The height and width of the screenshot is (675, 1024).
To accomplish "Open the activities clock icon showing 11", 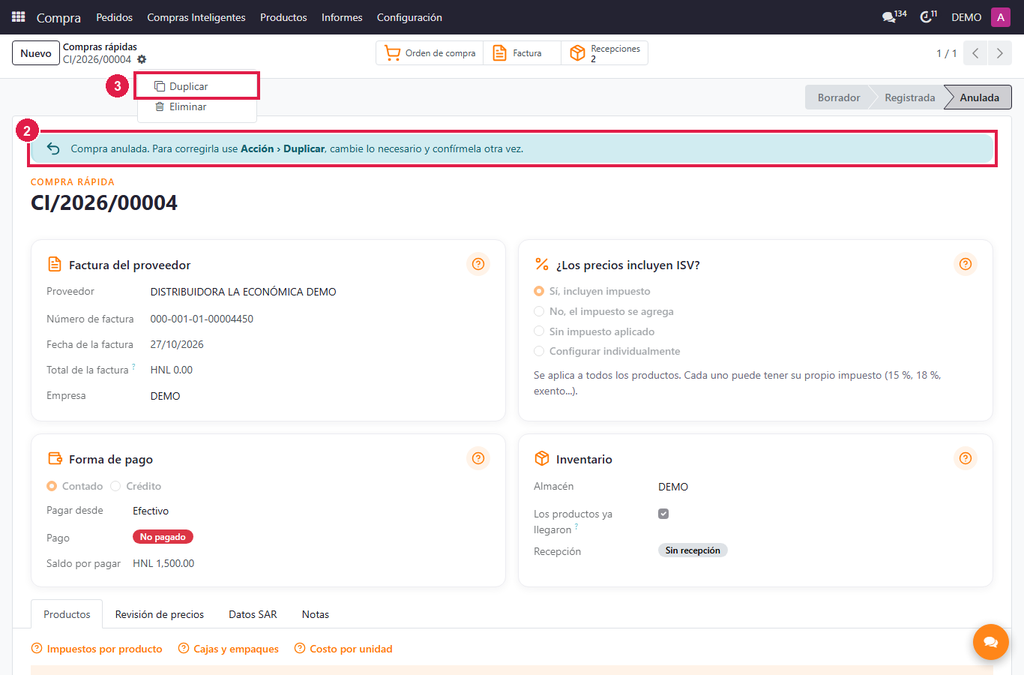I will click(x=928, y=17).
